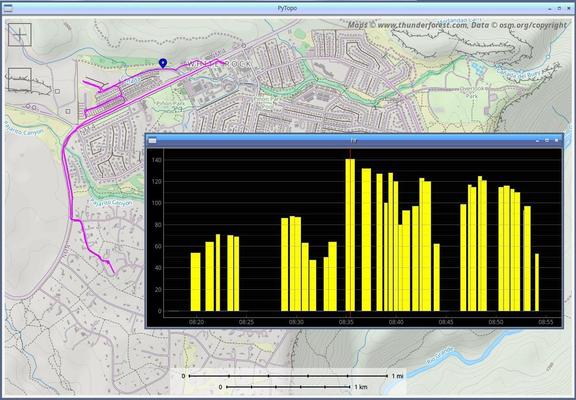Click the 08:25 time axis label
Screen dimensions: 576x400
(x=246, y=322)
